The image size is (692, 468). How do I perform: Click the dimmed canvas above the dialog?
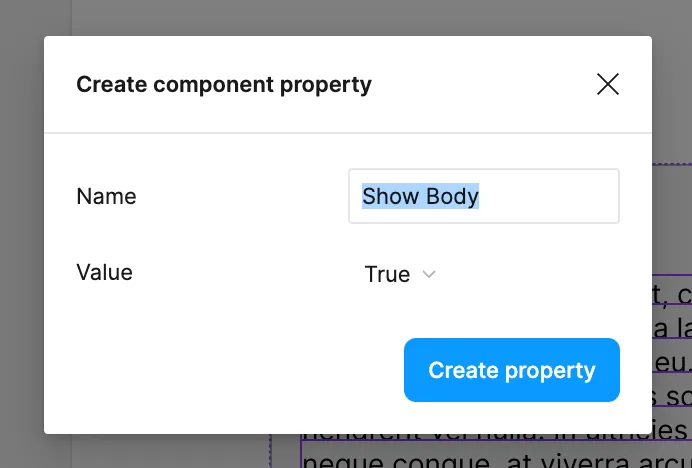tap(350, 18)
